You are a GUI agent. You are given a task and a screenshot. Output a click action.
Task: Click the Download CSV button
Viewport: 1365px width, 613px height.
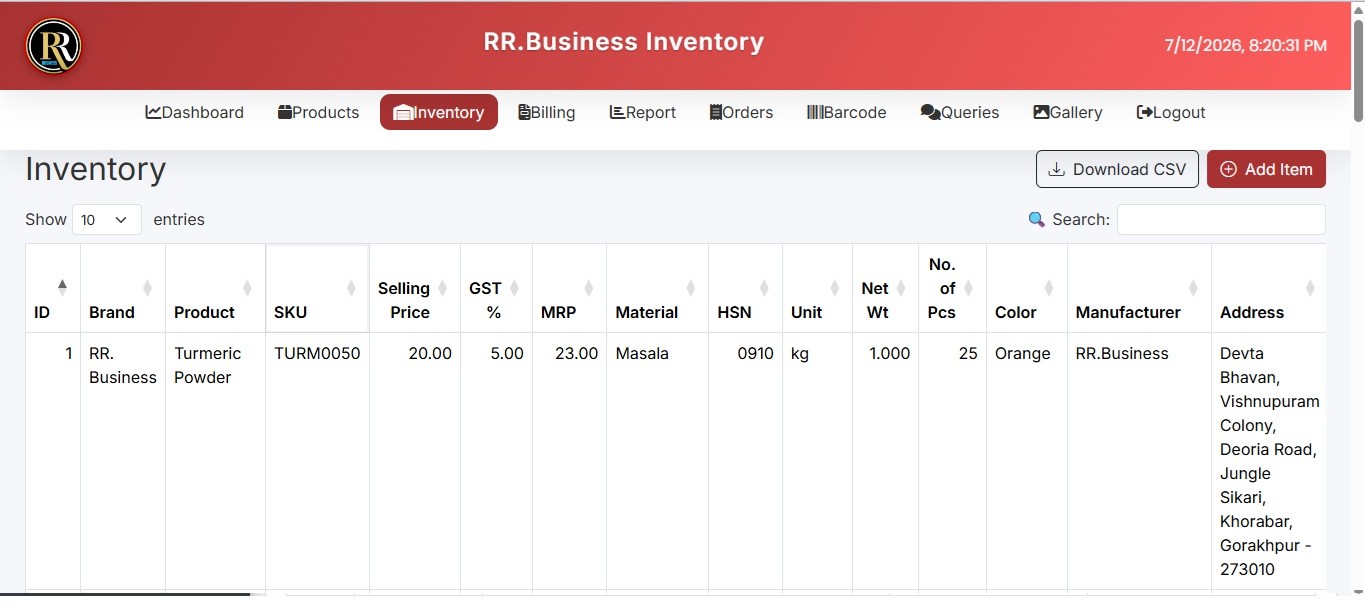(x=1117, y=169)
